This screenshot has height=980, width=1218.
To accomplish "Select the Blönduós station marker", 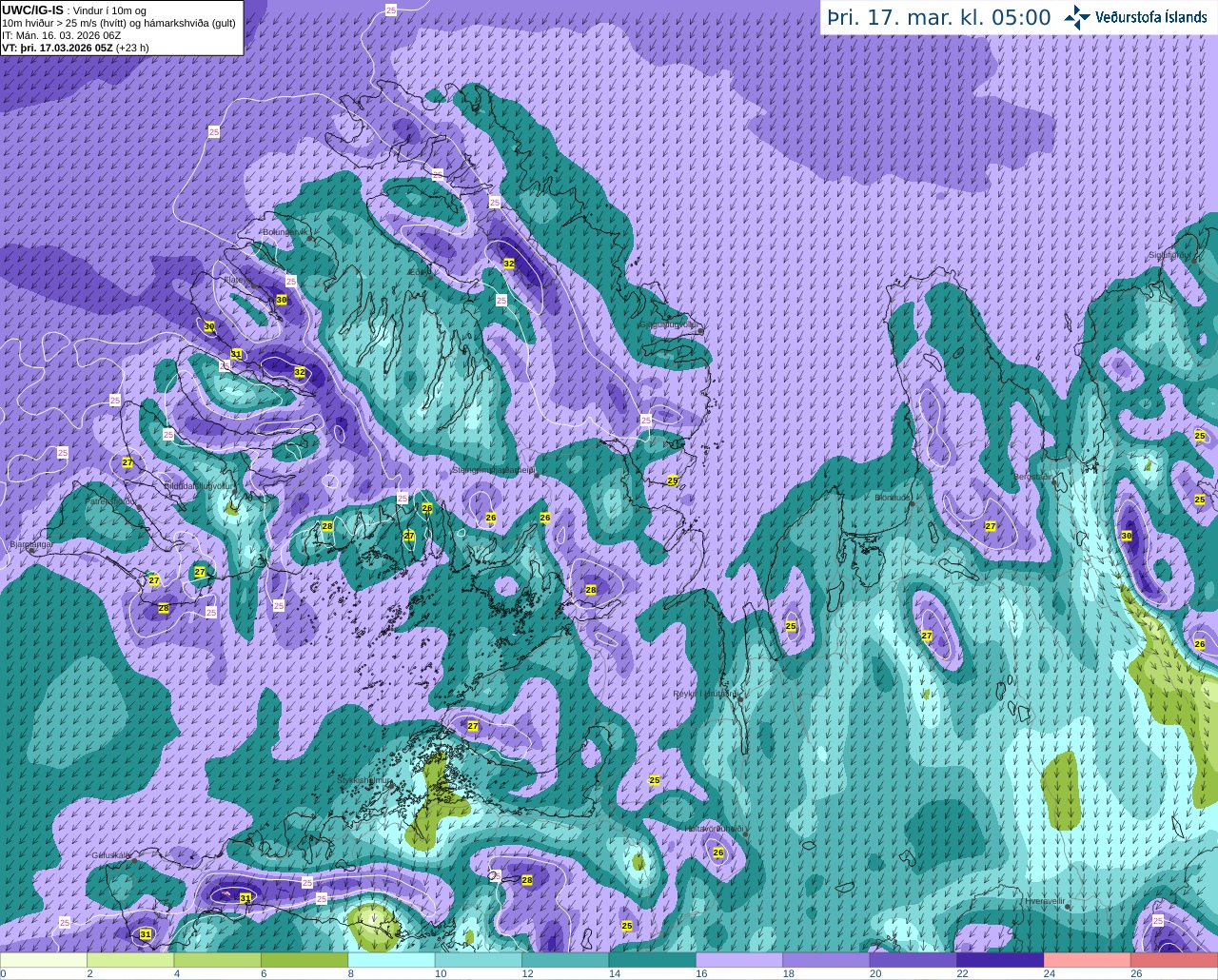I will pos(912,503).
